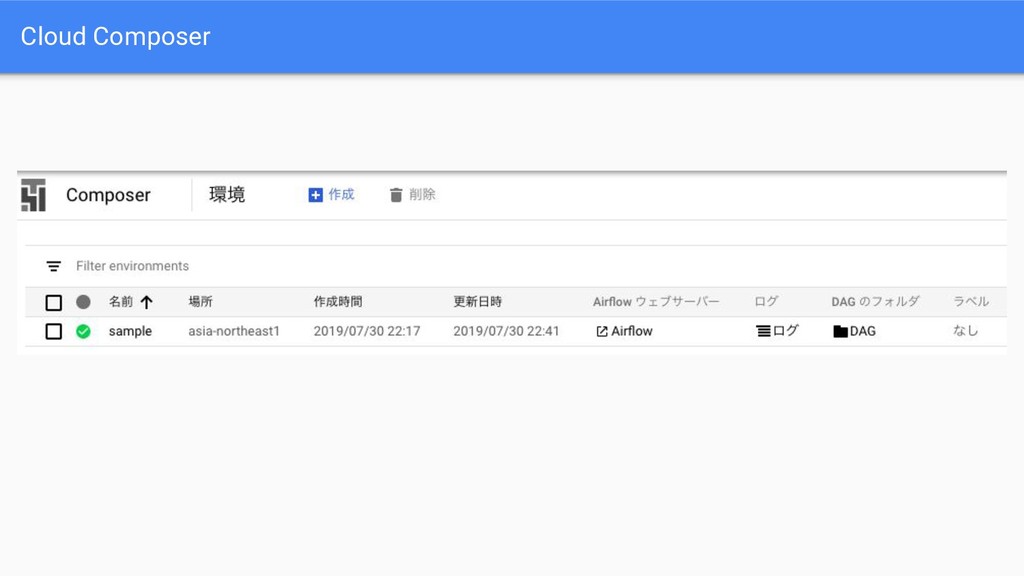Click the trash can delete icon

point(396,195)
